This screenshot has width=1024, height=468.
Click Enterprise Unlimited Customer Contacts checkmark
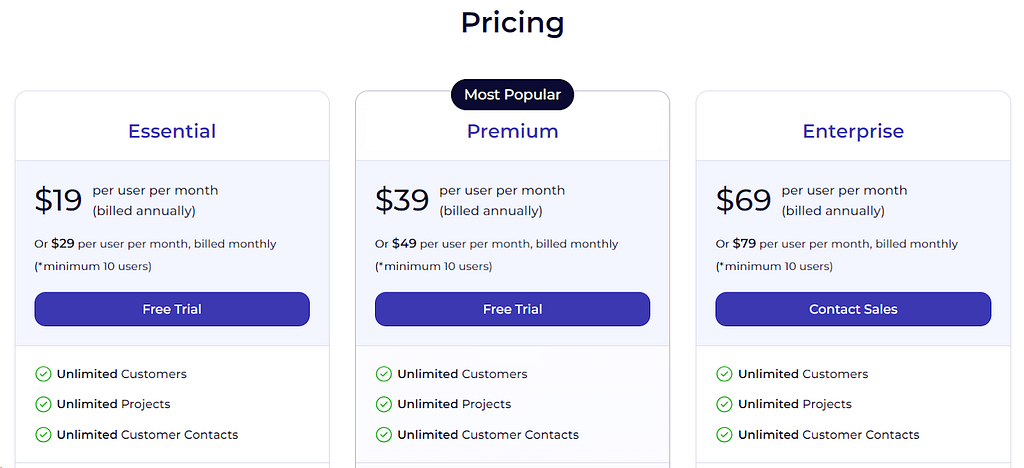(x=724, y=434)
